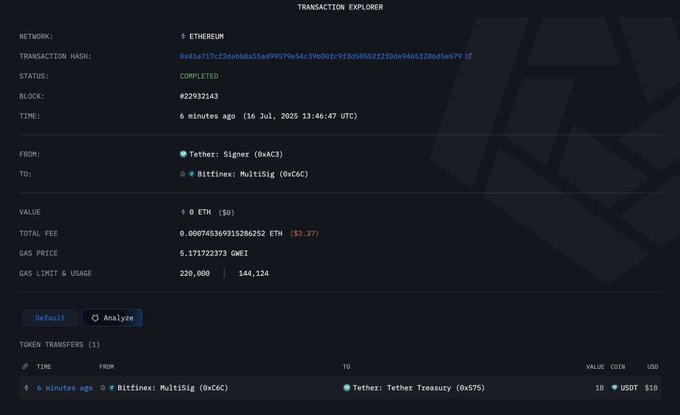
Task: Click gas price 5.171722373 GWEI
Action: click(214, 253)
